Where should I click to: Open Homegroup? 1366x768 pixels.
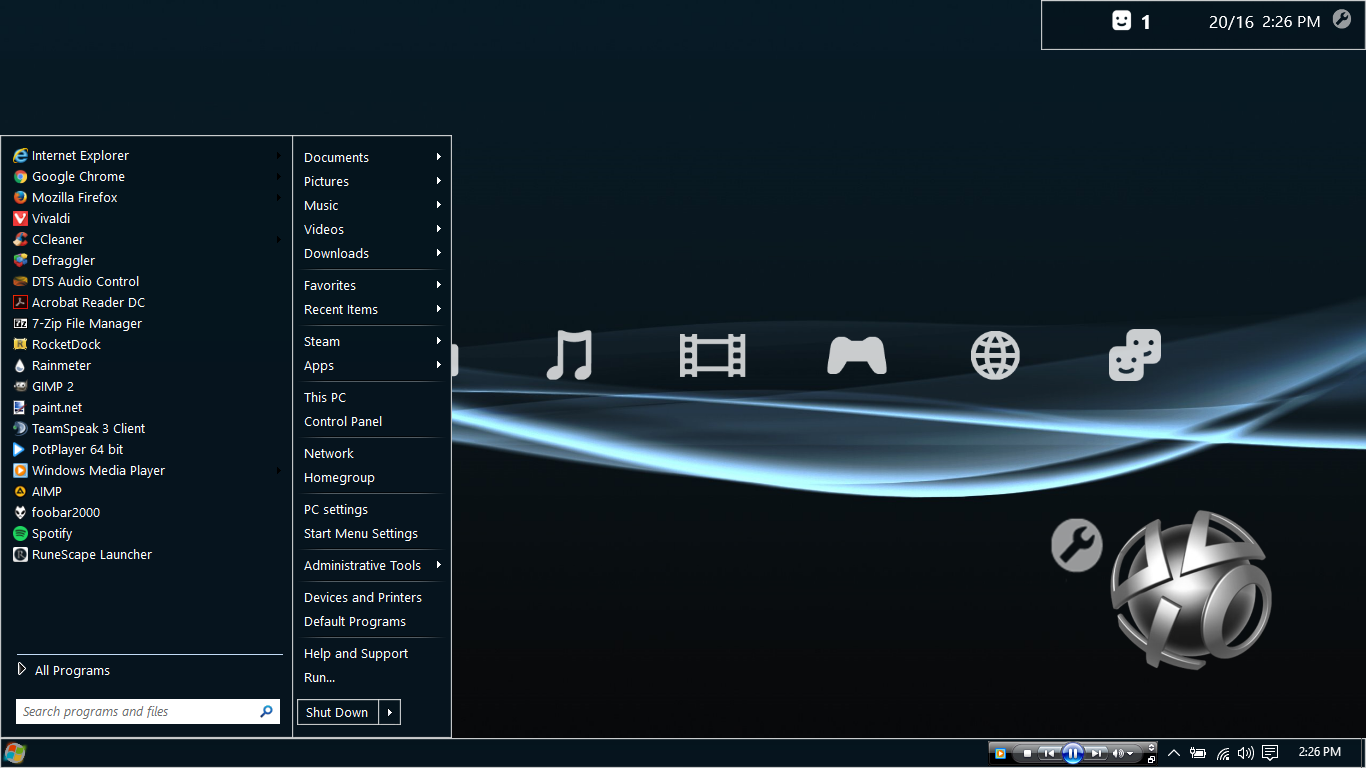372,477
